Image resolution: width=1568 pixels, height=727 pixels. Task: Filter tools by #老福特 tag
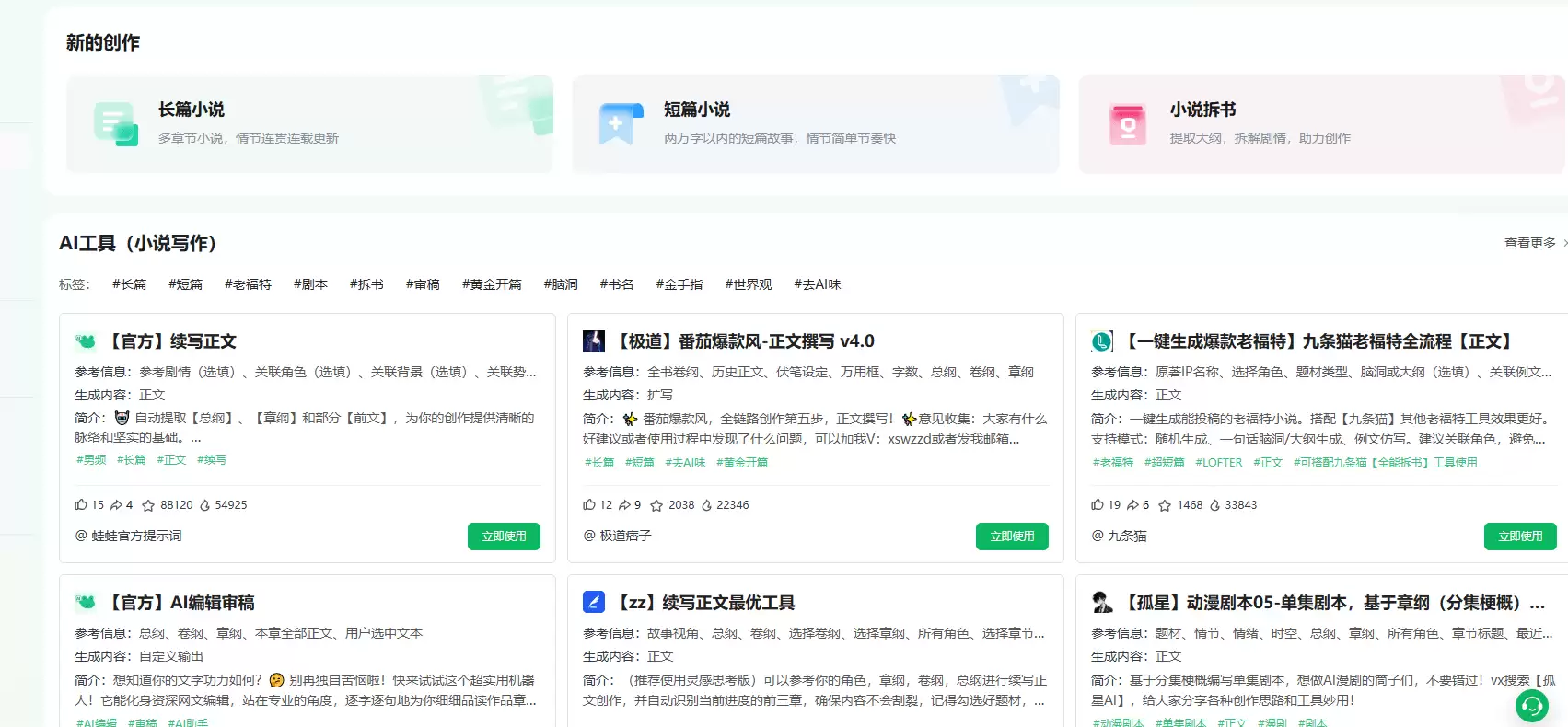[248, 284]
